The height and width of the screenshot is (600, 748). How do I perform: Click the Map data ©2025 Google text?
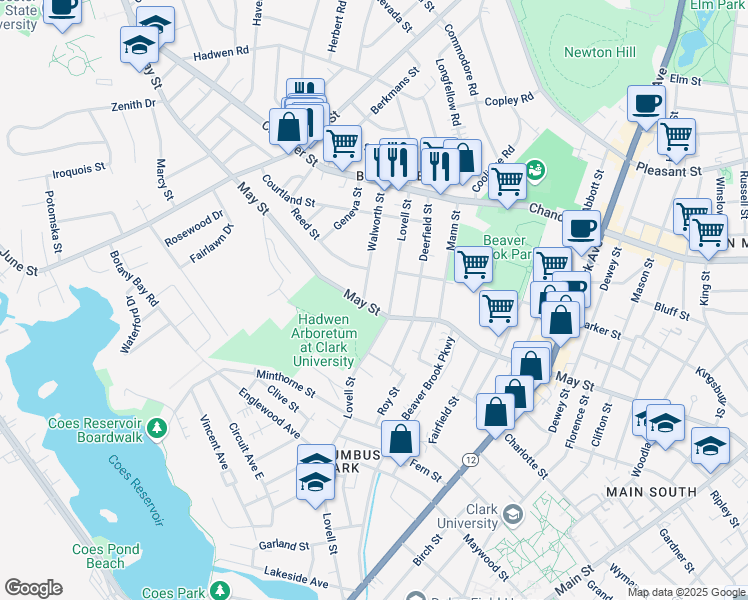click(x=686, y=592)
